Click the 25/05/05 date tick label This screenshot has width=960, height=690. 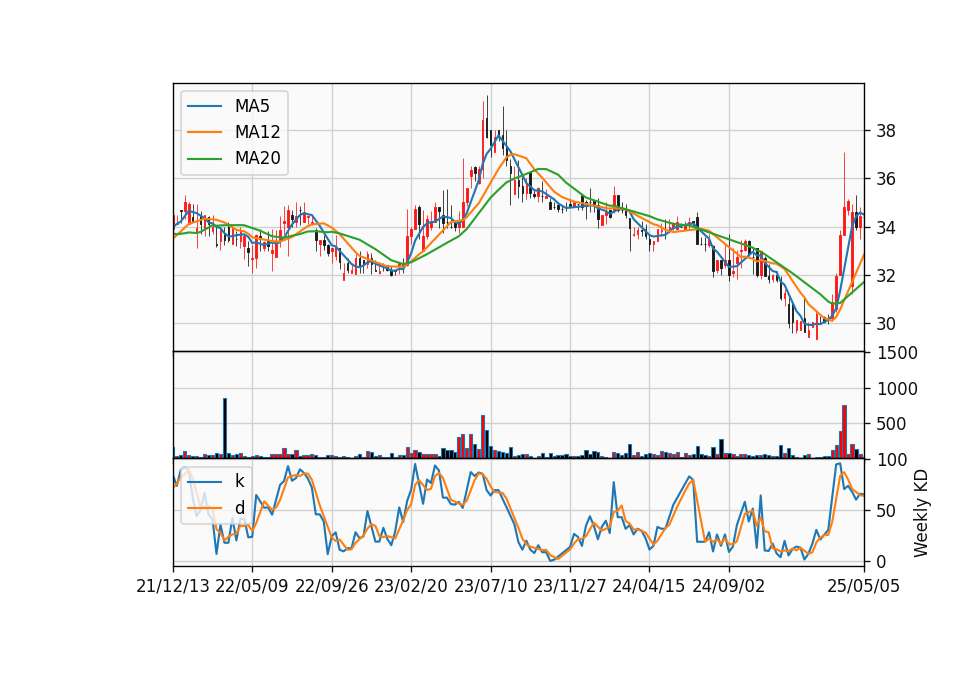pos(863,586)
